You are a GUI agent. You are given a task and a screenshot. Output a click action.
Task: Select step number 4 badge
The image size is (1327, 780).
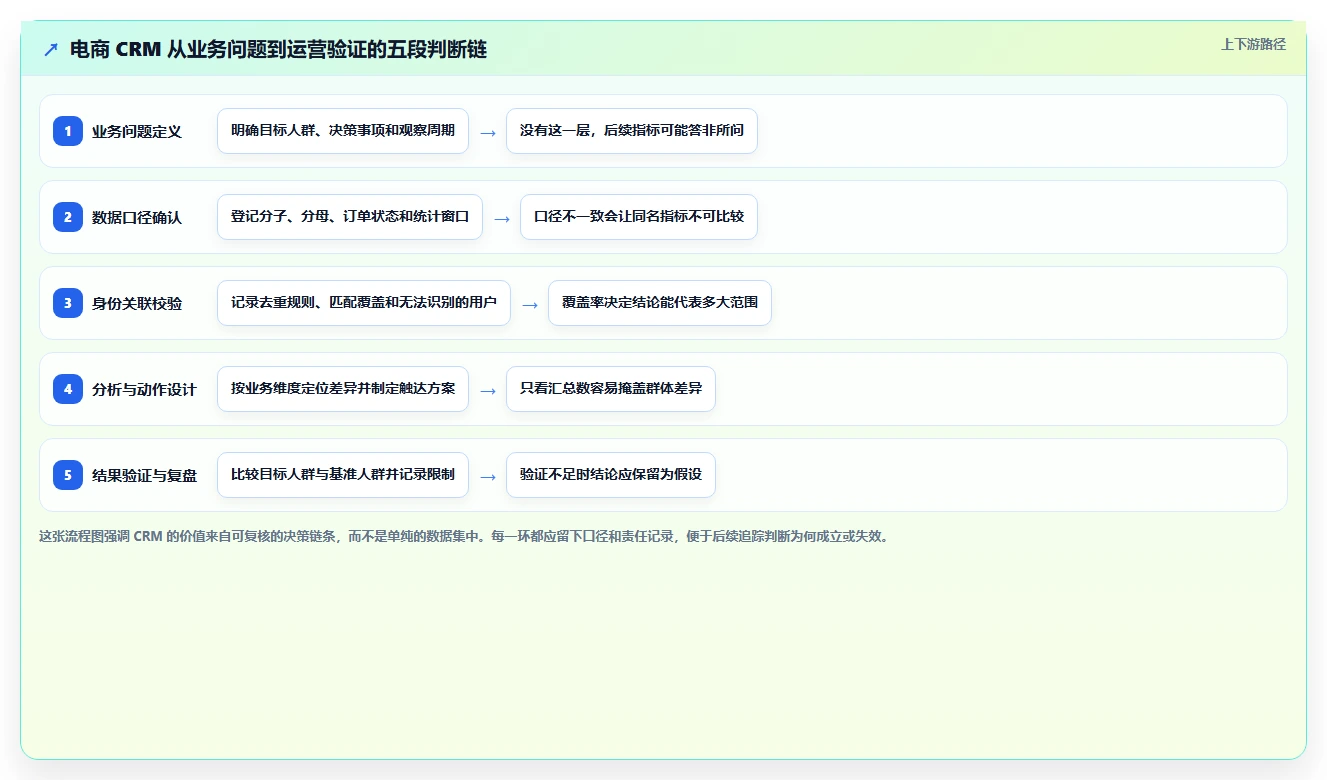pos(68,389)
